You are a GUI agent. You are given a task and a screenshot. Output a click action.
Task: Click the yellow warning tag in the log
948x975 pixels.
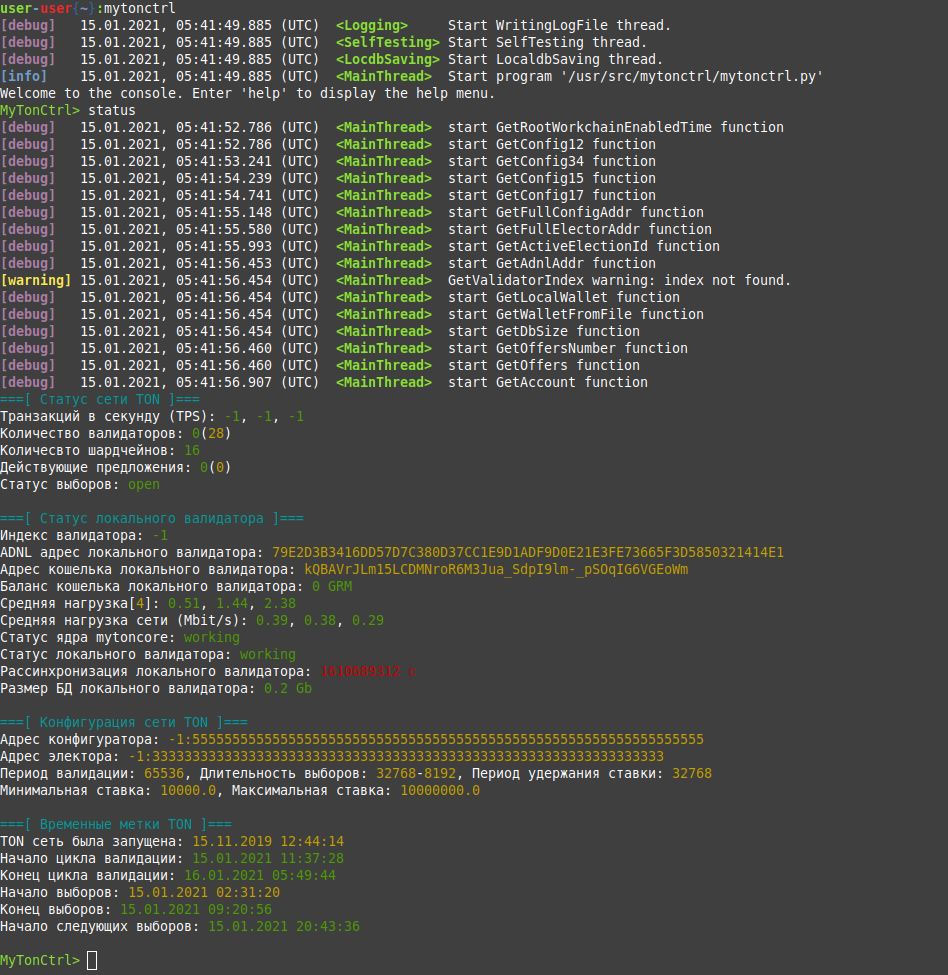click(x=36, y=280)
